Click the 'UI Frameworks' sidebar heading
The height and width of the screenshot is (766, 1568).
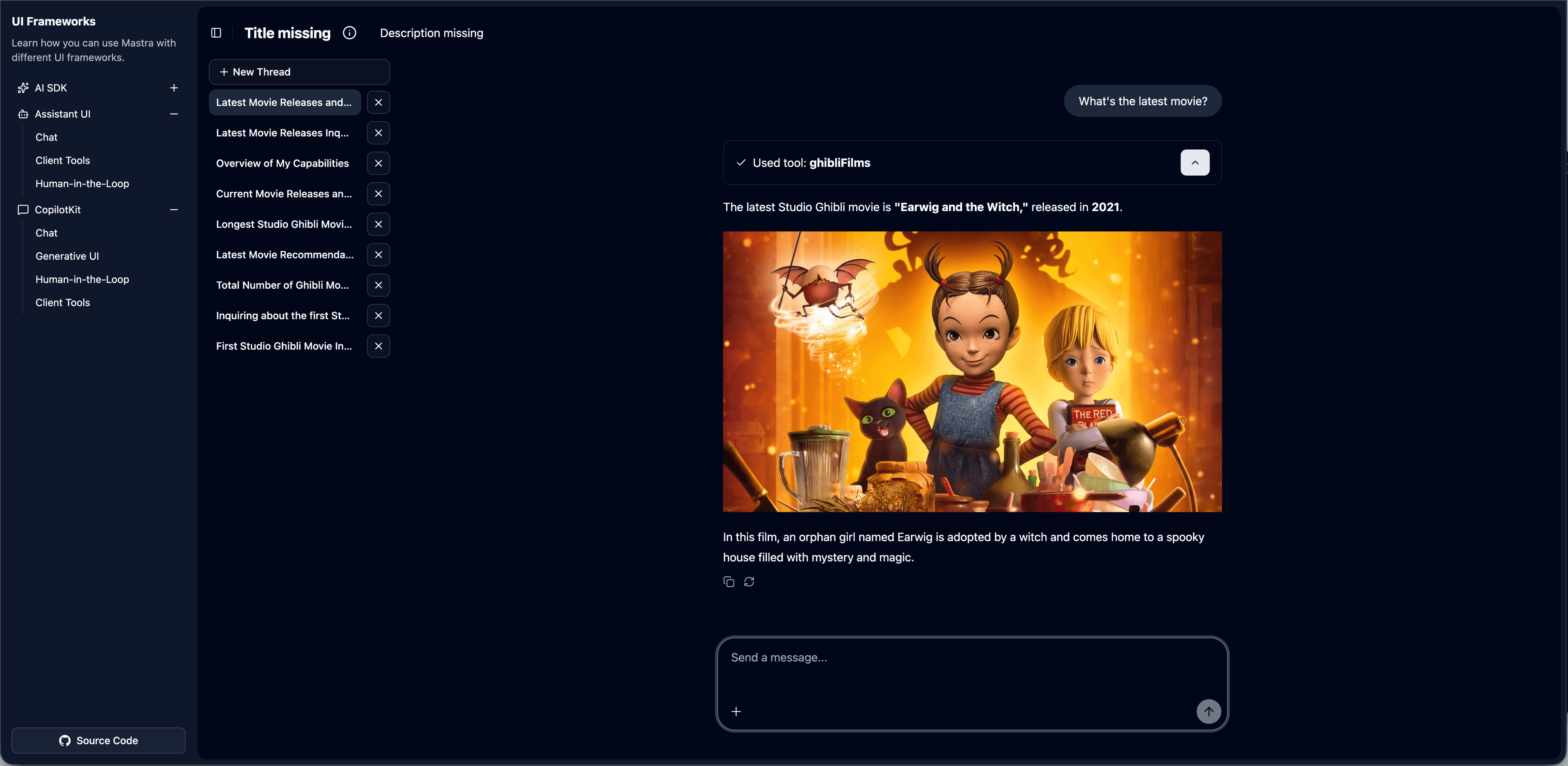pyautogui.click(x=53, y=21)
